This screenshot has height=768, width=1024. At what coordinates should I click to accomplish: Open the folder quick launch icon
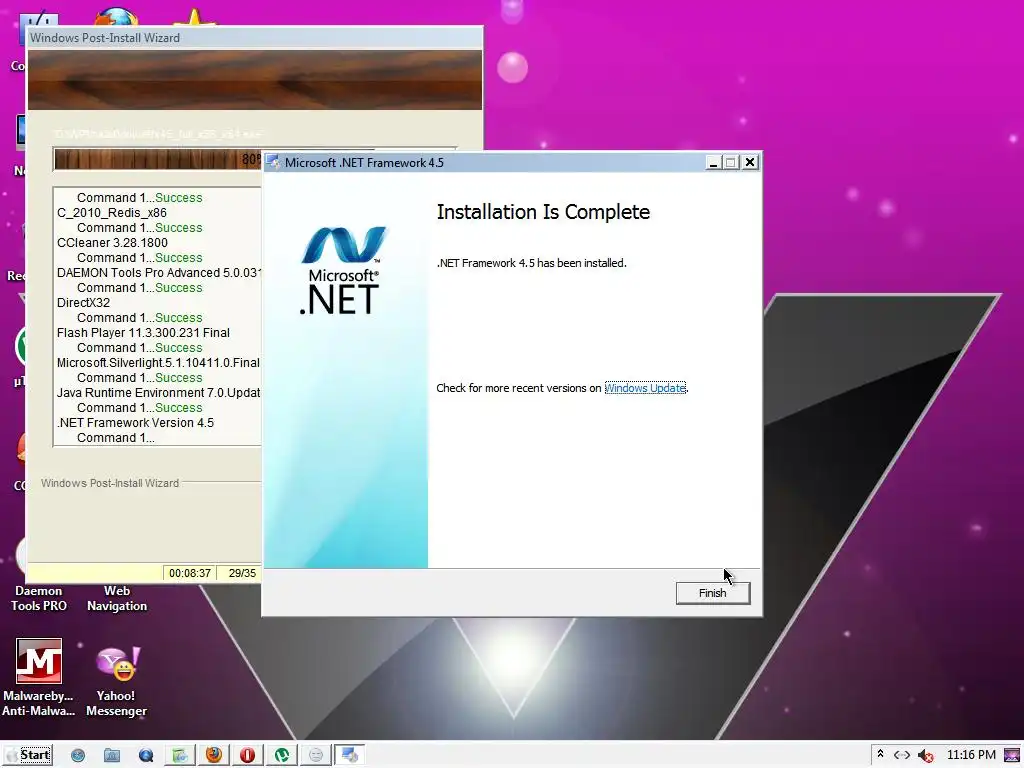point(112,756)
